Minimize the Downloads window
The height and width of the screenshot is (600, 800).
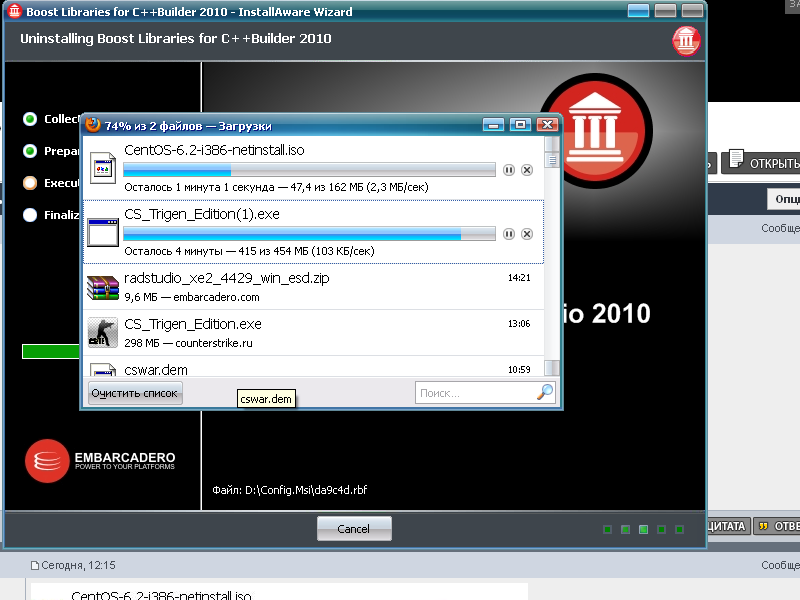[493, 124]
